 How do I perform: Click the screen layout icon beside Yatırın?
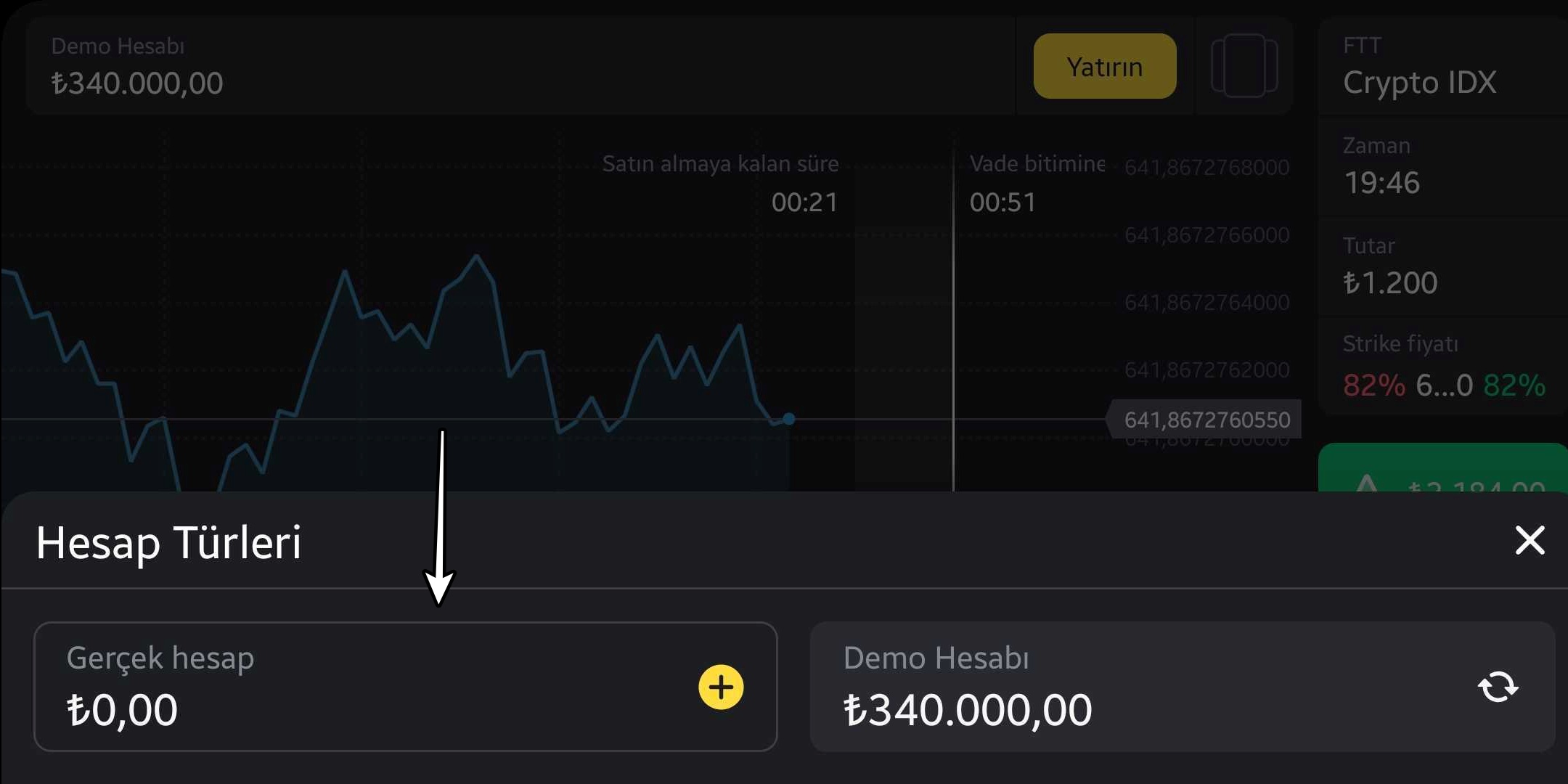tap(1244, 66)
